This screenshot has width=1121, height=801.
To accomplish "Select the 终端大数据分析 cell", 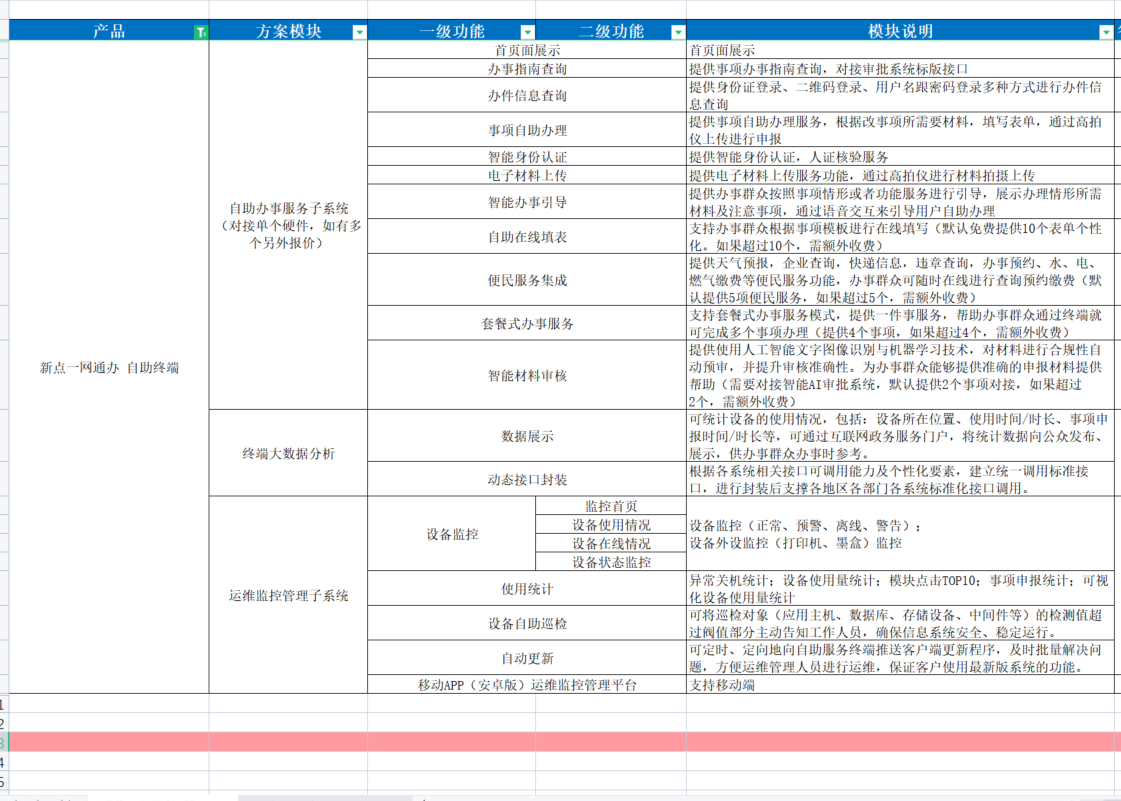I will (289, 453).
